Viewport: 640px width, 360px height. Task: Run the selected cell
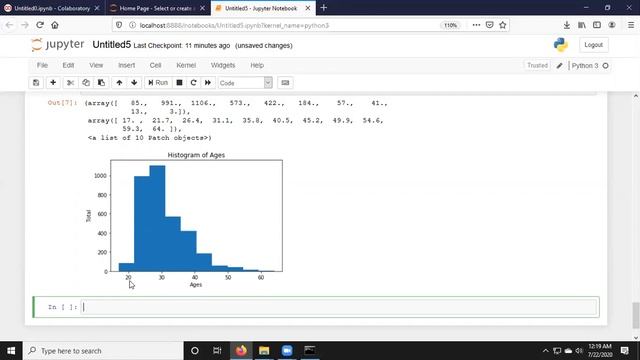pos(158,83)
